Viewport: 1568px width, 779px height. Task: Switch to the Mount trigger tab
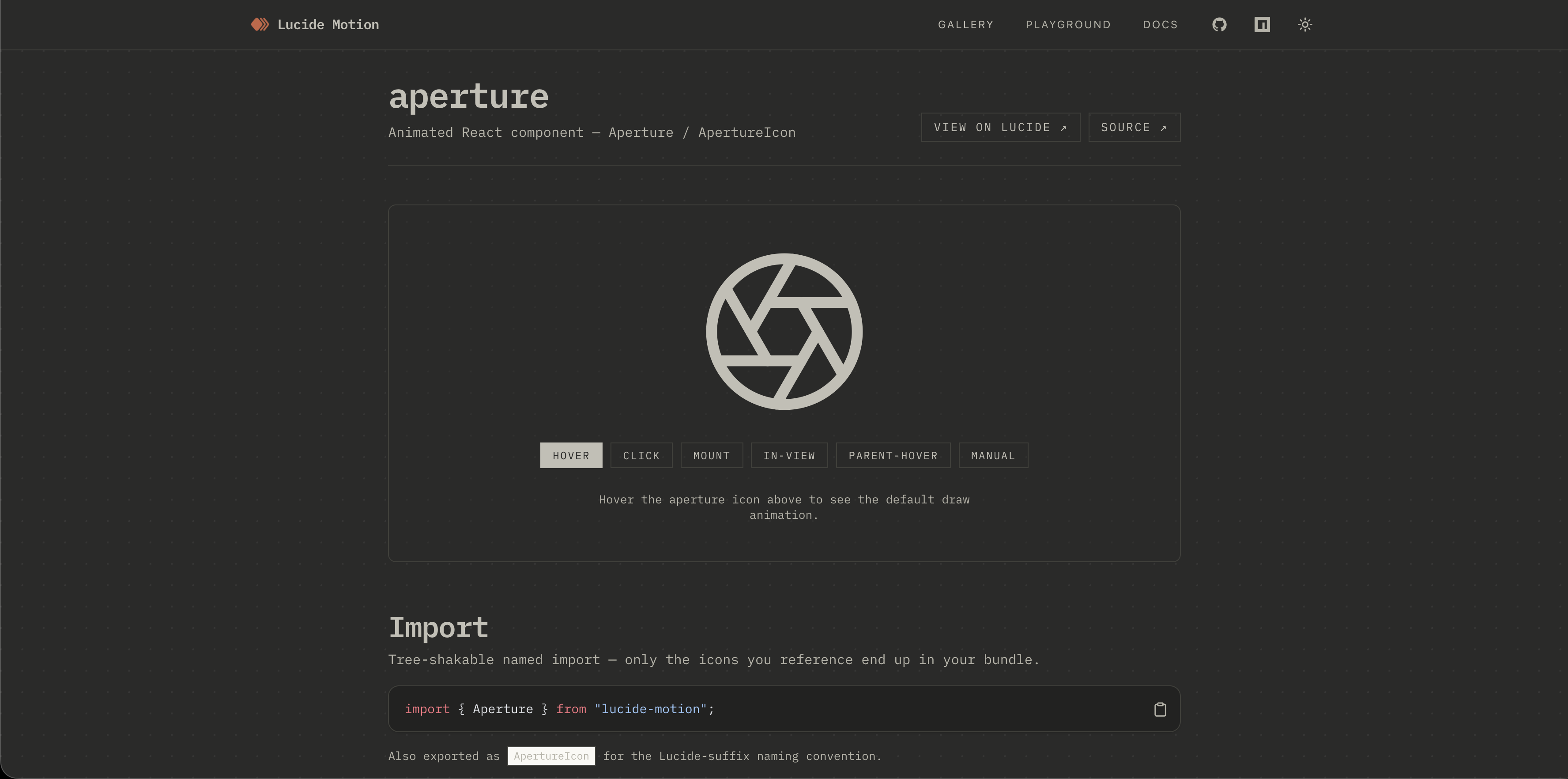click(x=712, y=456)
